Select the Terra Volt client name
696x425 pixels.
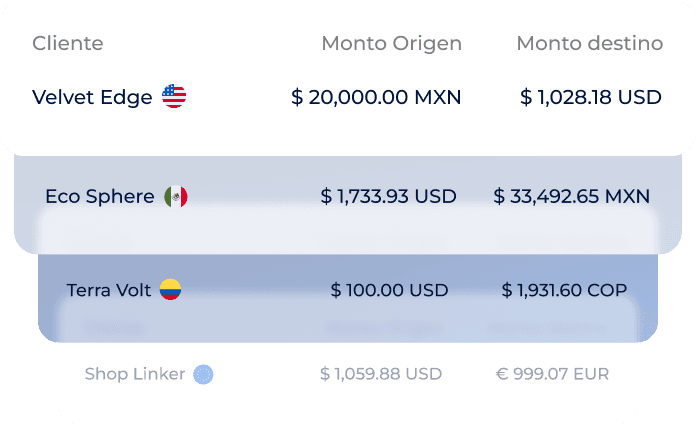pos(109,290)
